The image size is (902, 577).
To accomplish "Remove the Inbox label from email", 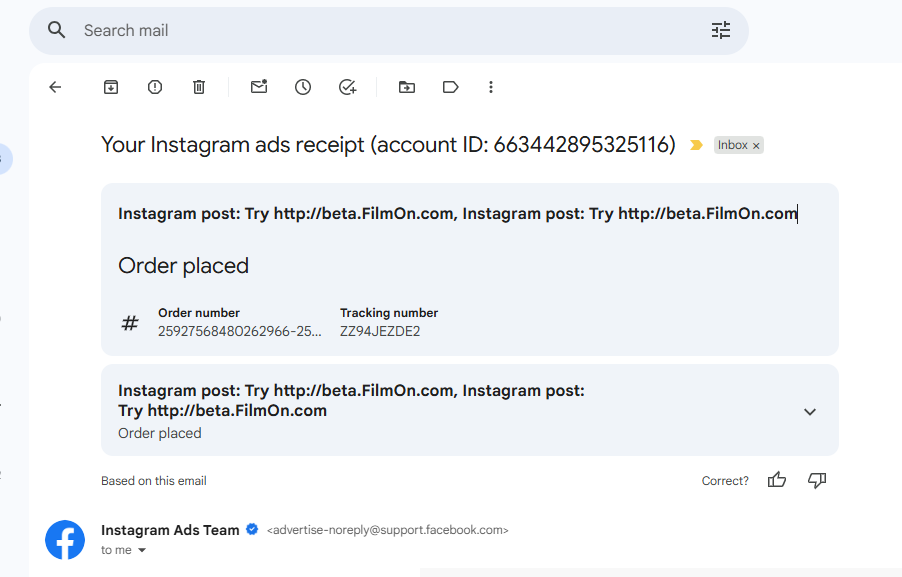I will point(756,146).
